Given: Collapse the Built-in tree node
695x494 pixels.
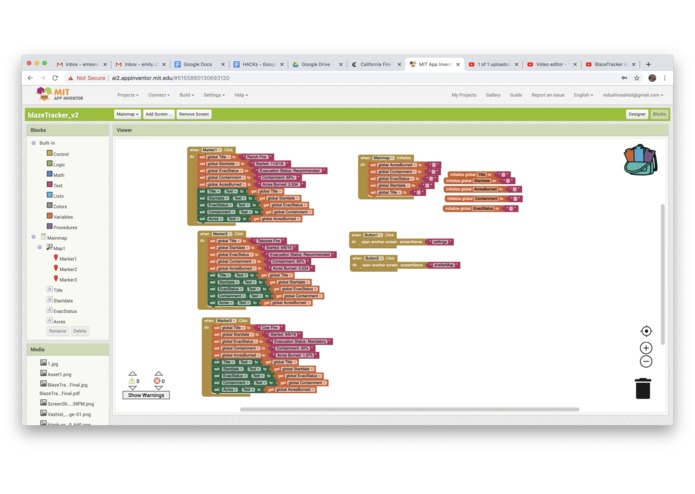Looking at the screenshot, I should click(34, 143).
